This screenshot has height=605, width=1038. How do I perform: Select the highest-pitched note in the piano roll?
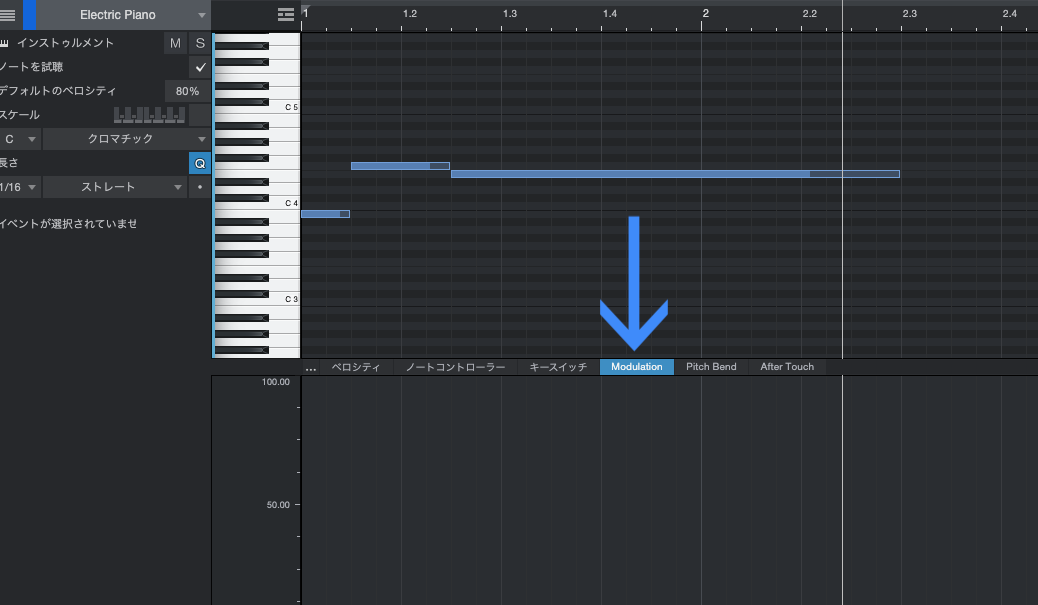click(401, 166)
